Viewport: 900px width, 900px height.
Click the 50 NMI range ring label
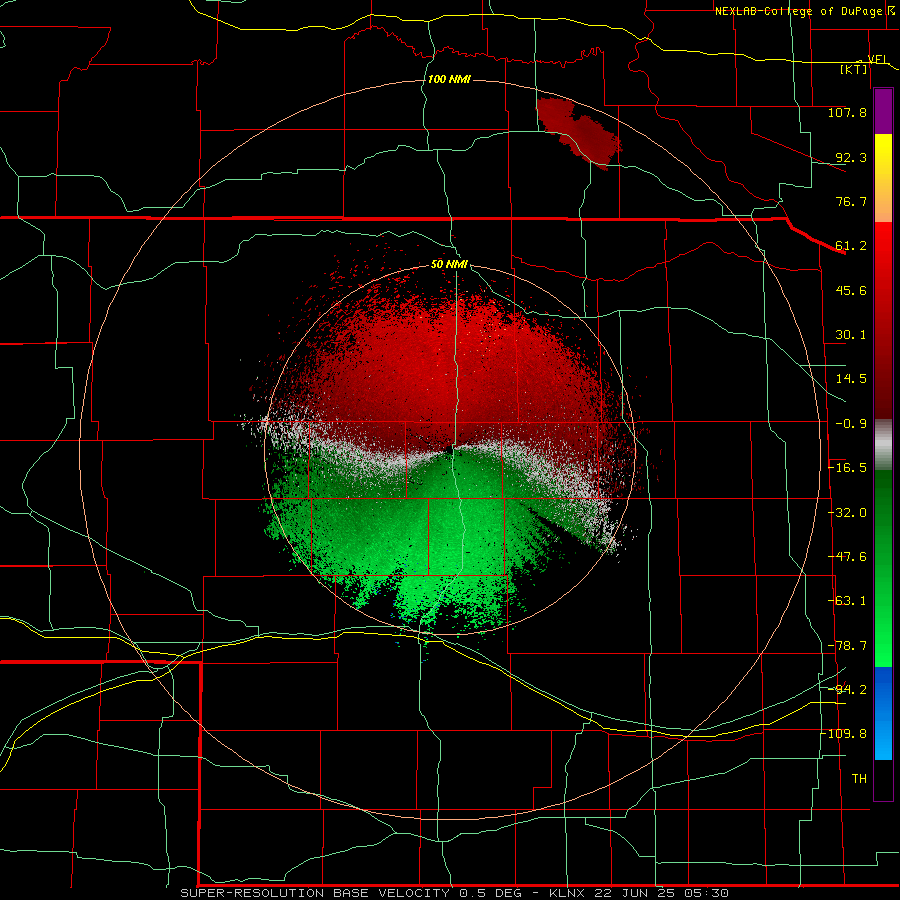point(449,265)
